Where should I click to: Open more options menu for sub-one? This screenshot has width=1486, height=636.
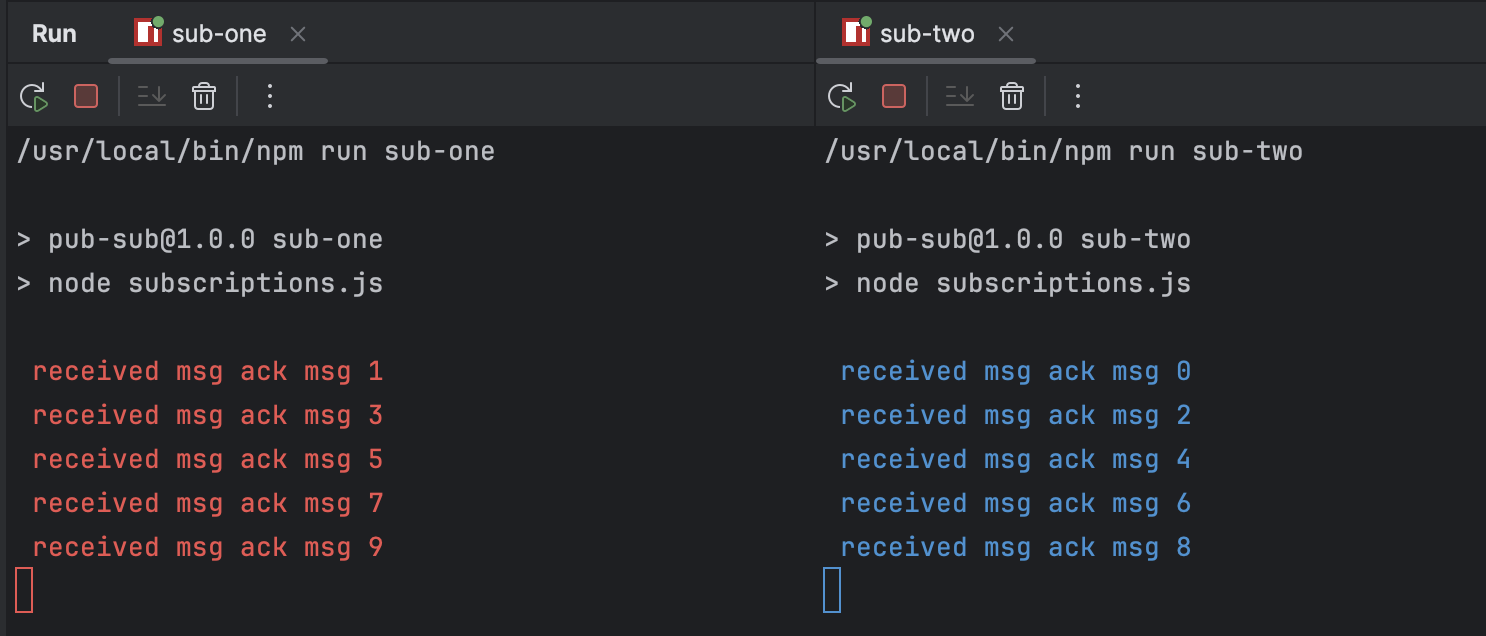(269, 96)
